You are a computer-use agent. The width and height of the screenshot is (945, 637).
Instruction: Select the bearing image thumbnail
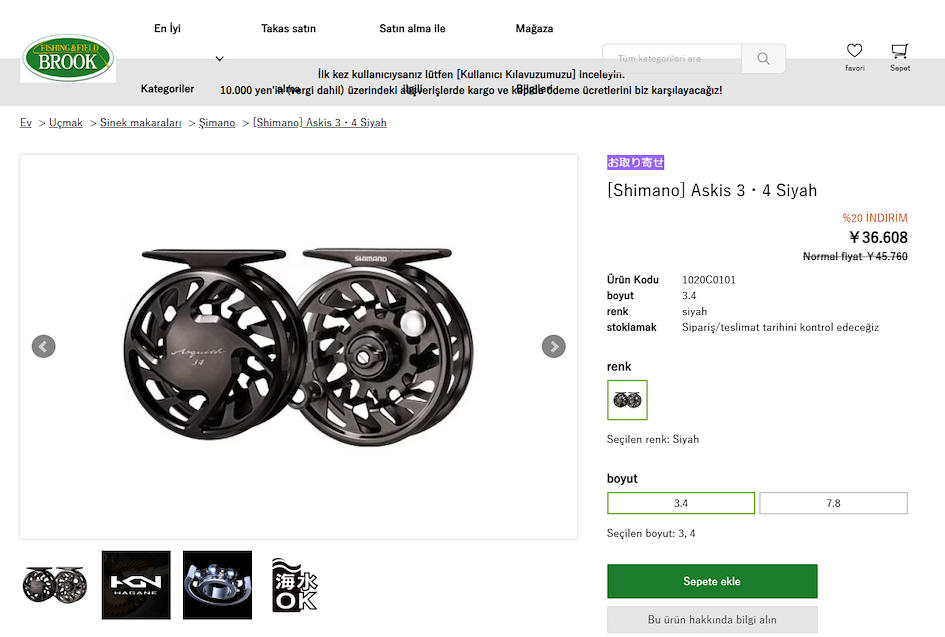point(218,585)
